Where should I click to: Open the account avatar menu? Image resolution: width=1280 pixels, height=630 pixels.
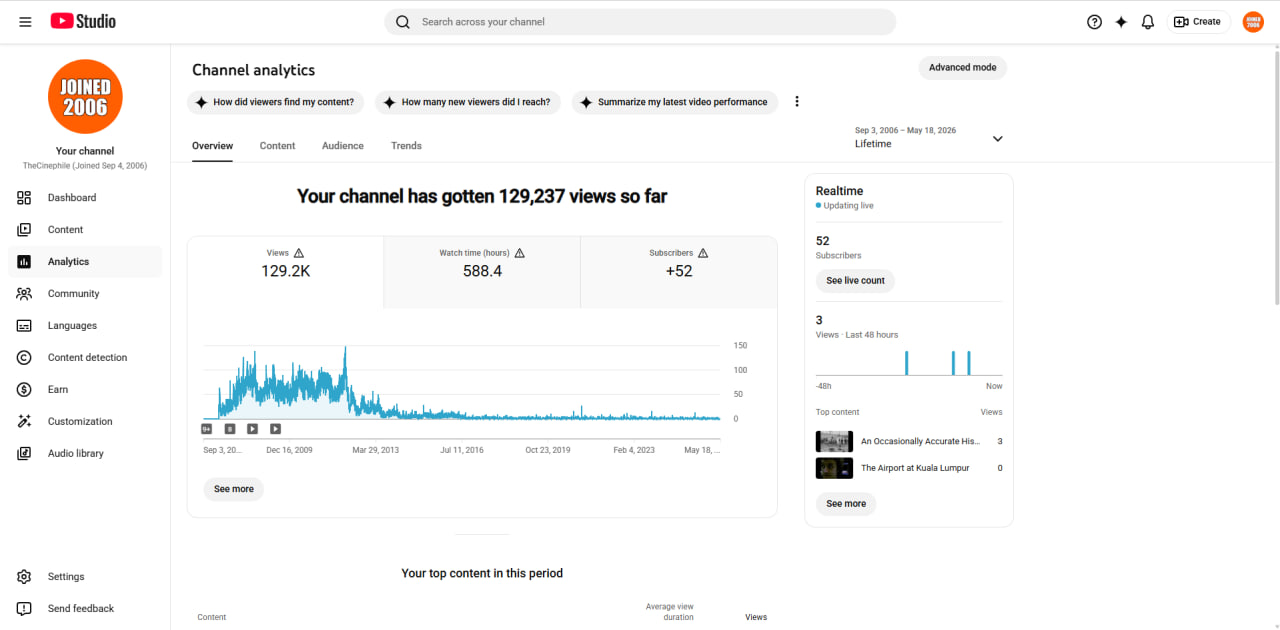[x=1253, y=22]
